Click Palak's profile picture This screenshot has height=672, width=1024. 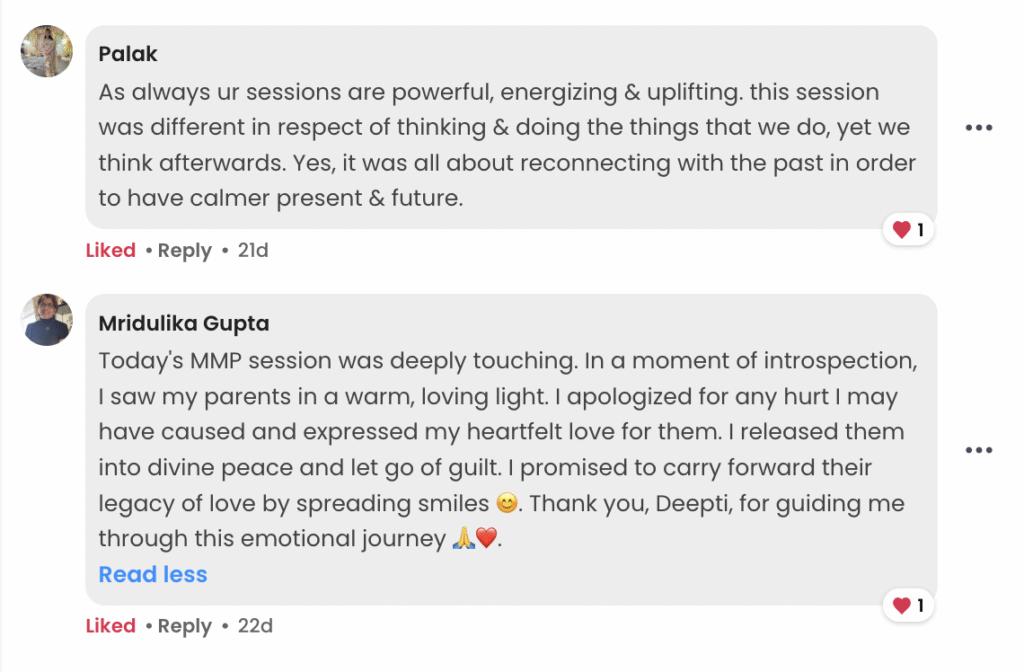46,51
